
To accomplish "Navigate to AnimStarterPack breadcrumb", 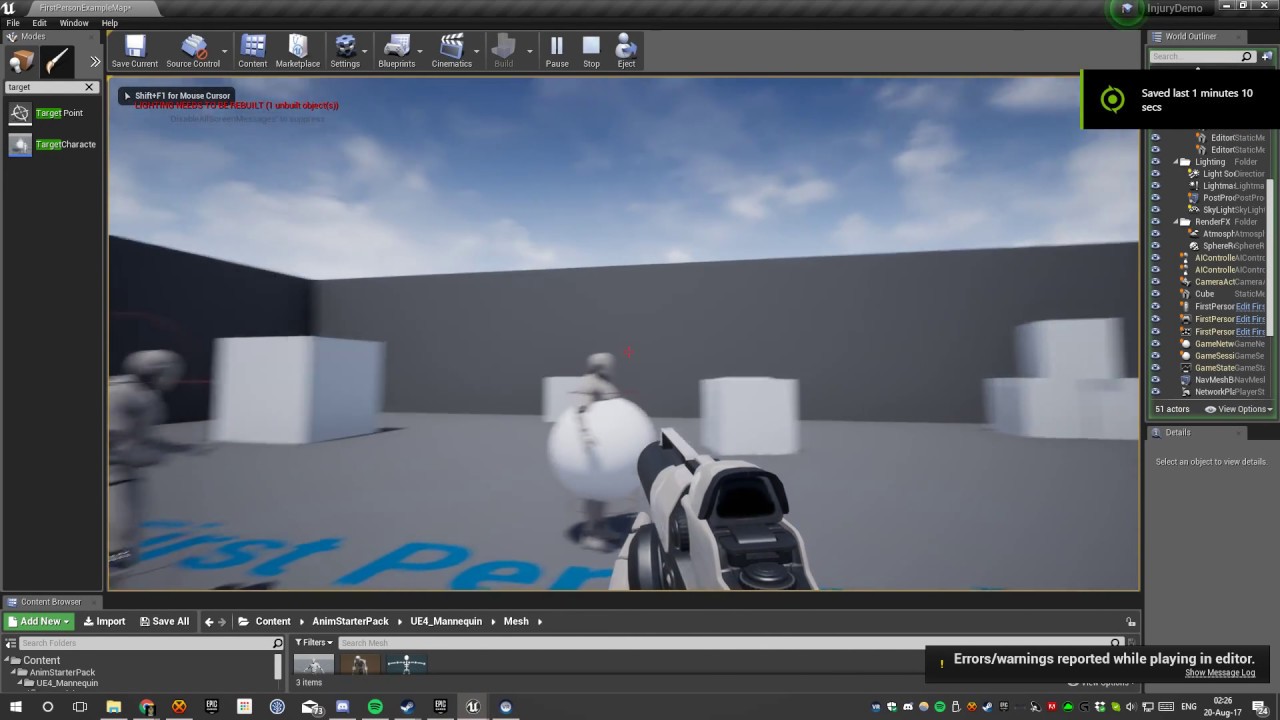I will pyautogui.click(x=350, y=621).
